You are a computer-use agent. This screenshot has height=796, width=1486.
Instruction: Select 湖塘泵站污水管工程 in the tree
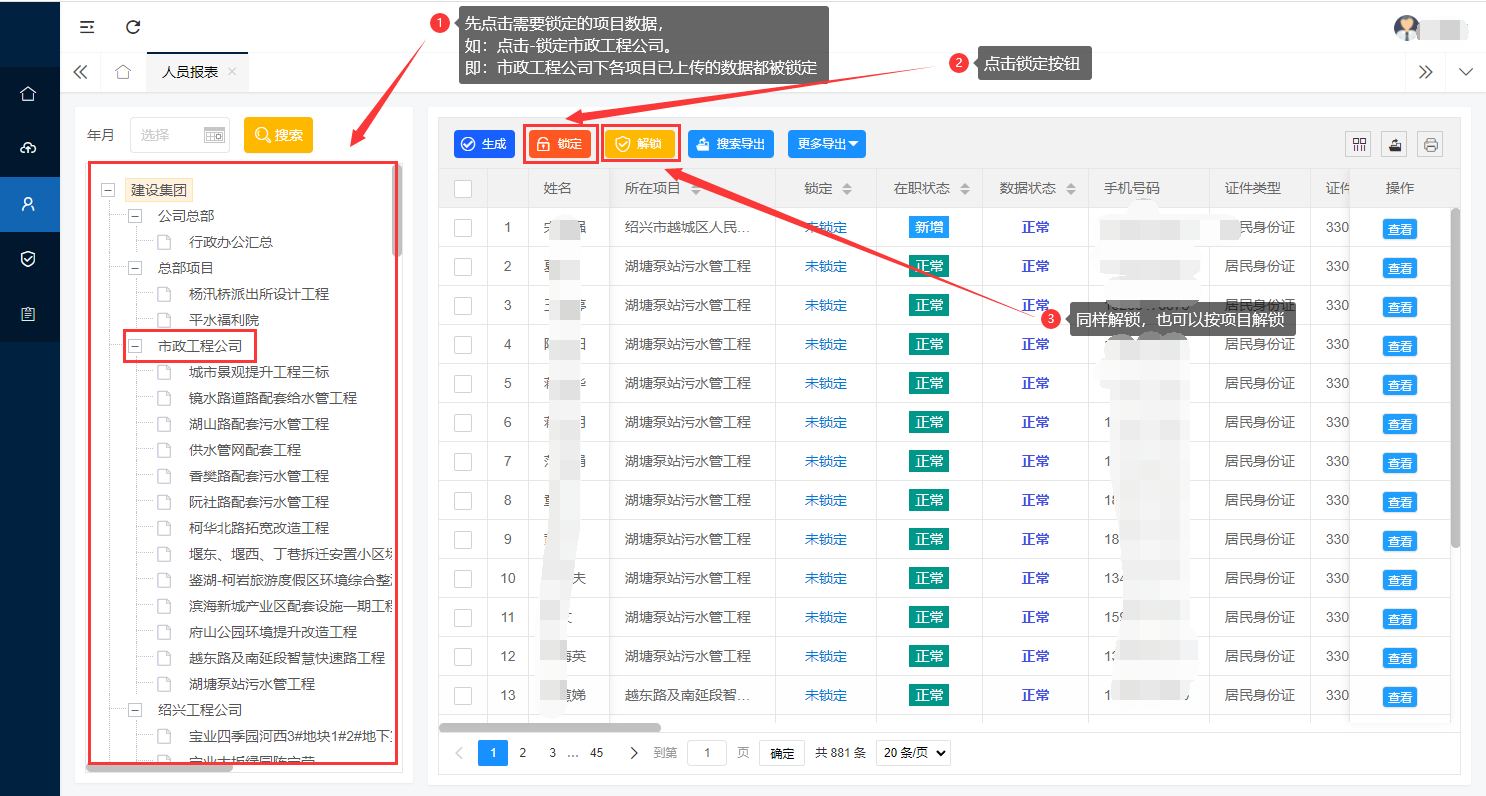pyautogui.click(x=252, y=684)
